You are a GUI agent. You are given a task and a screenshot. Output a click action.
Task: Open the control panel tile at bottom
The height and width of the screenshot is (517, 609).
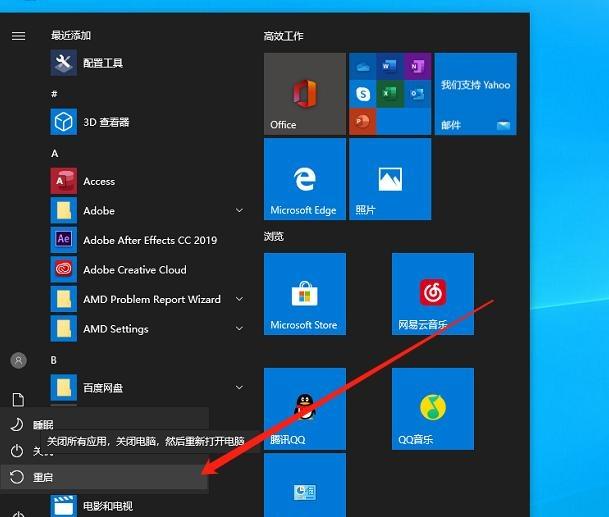click(305, 485)
